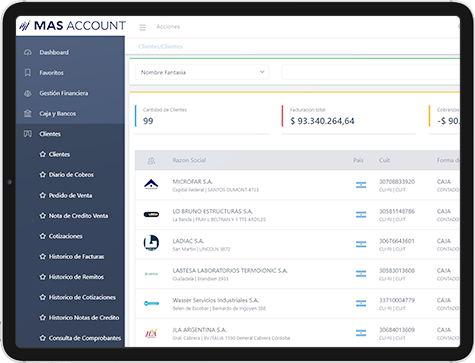Open Caja y Bancos section

pos(58,114)
